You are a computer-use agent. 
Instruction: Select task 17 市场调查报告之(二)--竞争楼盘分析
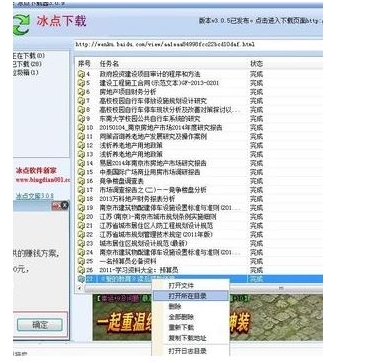[x=153, y=190]
